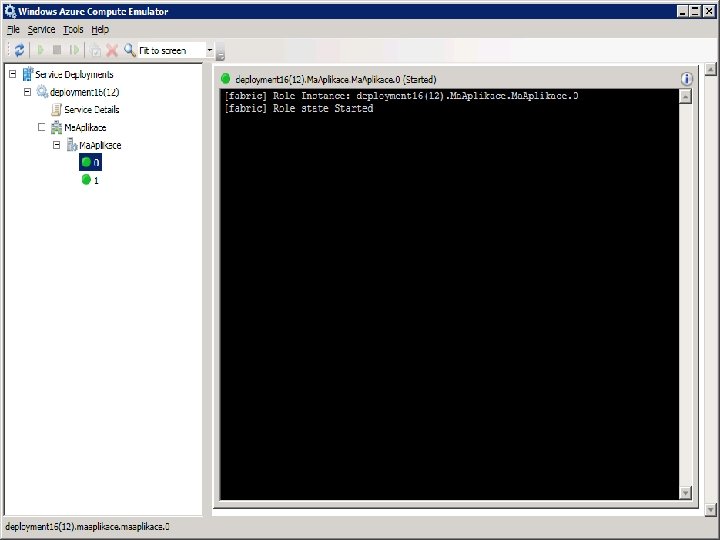Click the Service Deployments buildings icon
The width and height of the screenshot is (720, 540).
28,74
